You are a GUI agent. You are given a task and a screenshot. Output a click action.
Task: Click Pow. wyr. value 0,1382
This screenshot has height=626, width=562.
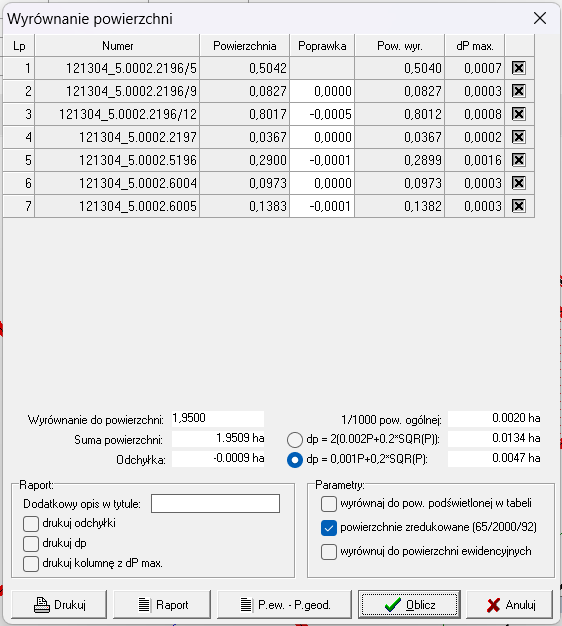400,206
